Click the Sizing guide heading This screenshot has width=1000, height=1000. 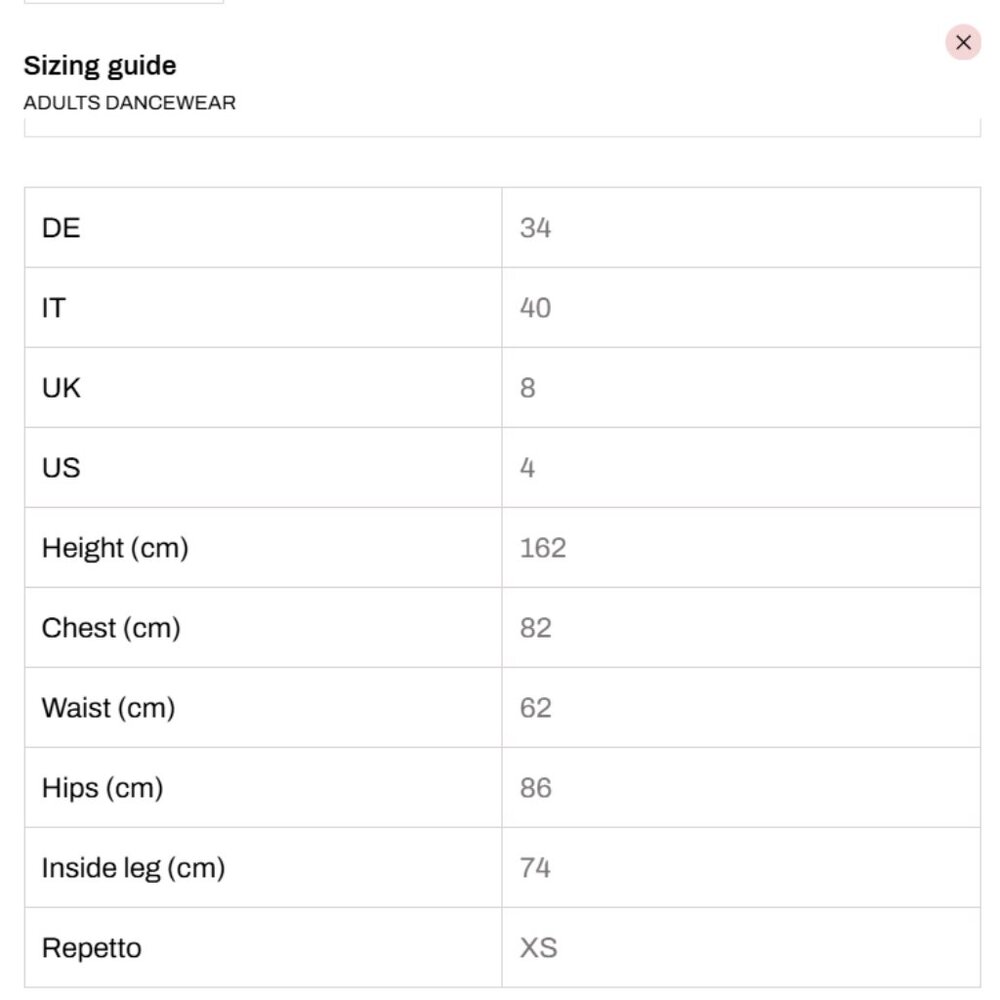[100, 66]
